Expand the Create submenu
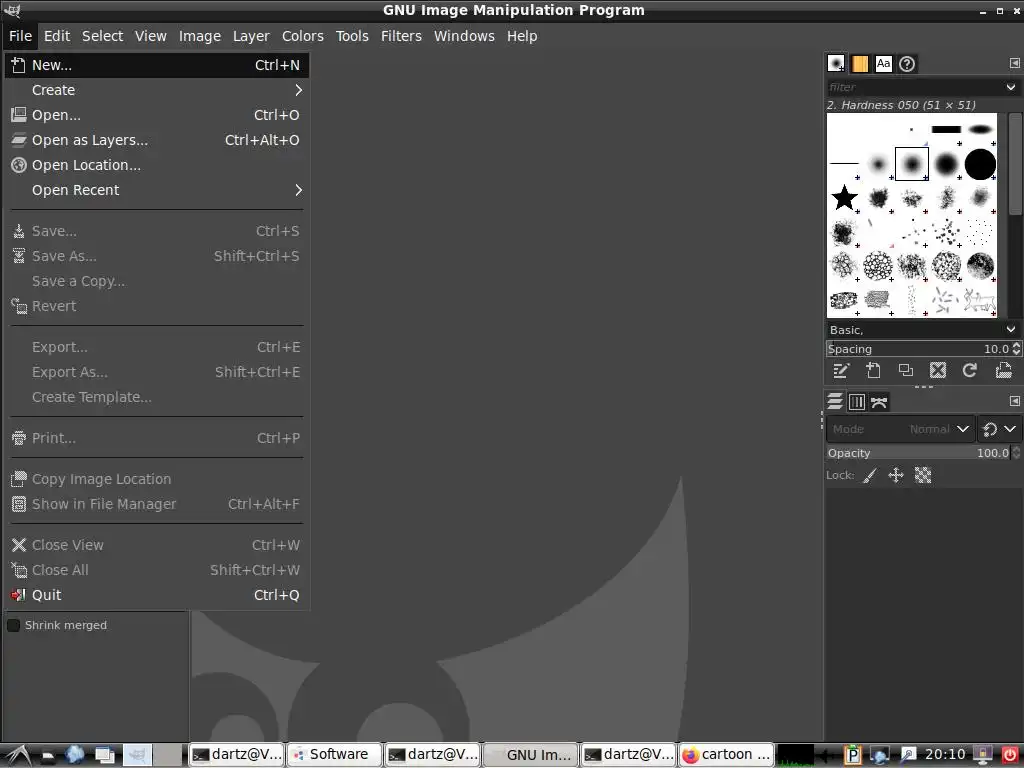The width and height of the screenshot is (1024, 768). click(157, 90)
